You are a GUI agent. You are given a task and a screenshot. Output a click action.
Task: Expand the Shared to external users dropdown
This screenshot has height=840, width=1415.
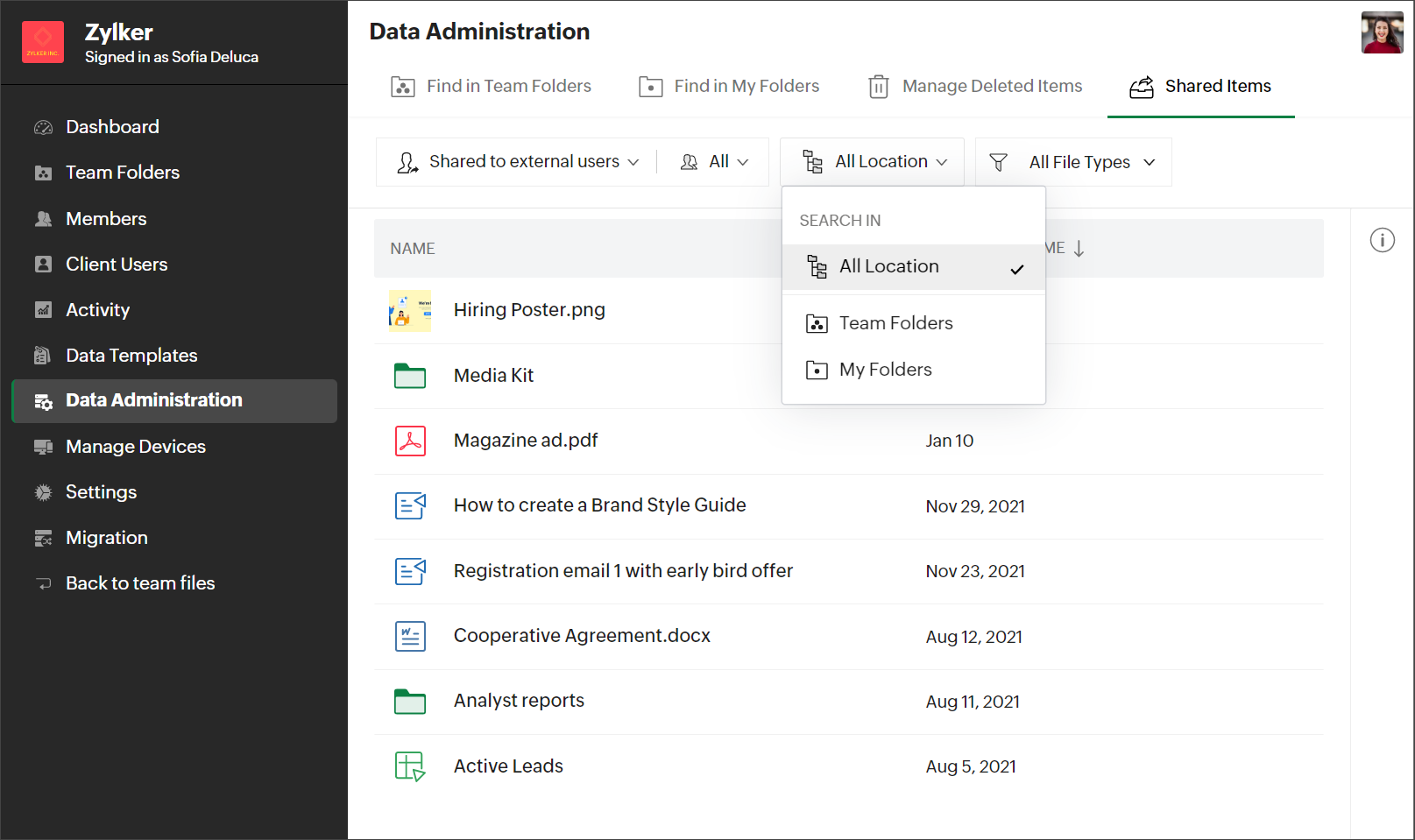[x=518, y=162]
